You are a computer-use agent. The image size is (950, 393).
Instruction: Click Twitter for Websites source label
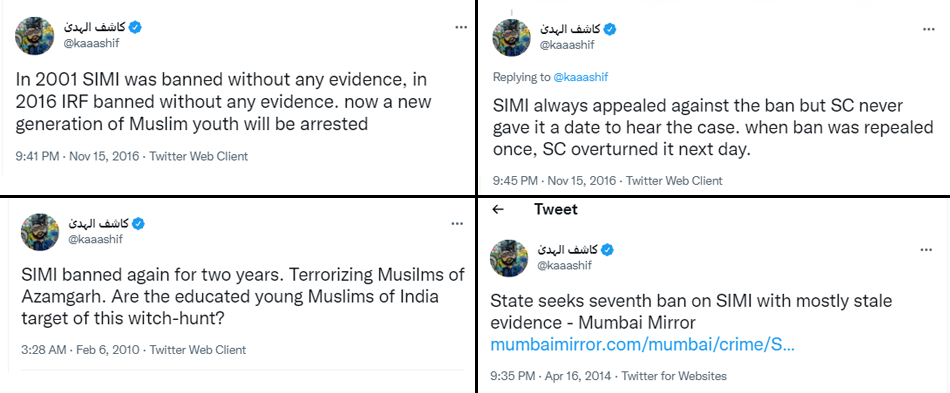tap(674, 376)
